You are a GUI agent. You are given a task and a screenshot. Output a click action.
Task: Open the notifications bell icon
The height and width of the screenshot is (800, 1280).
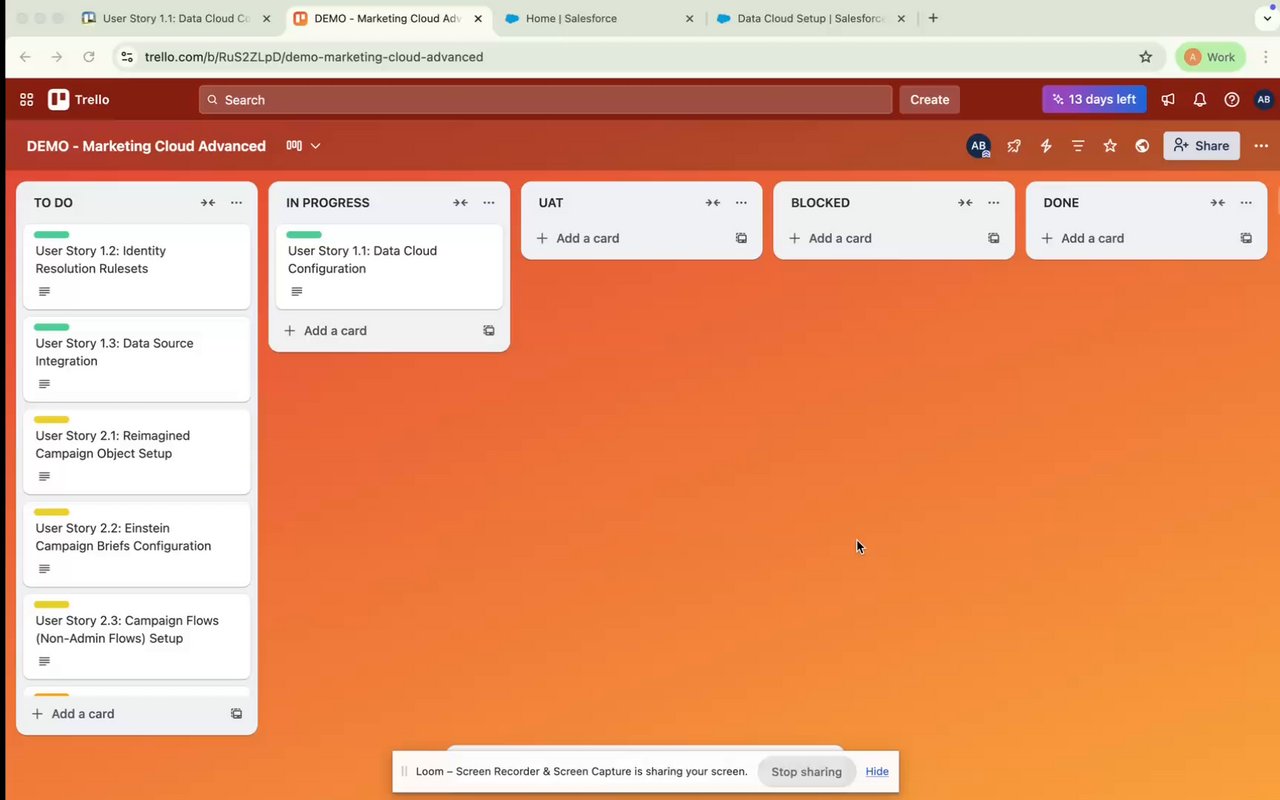pos(1200,100)
